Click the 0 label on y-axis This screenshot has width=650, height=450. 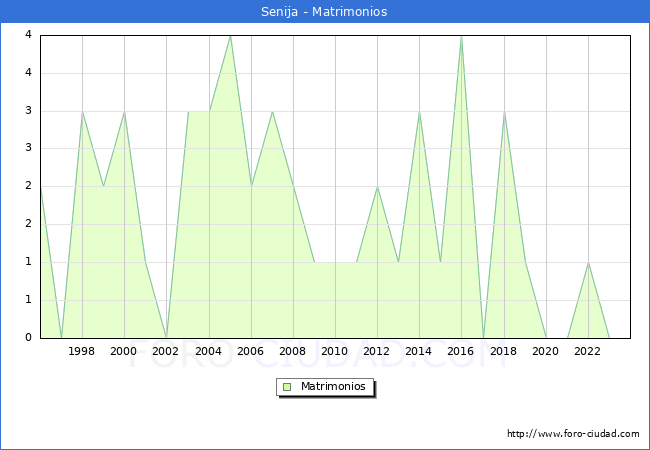click(28, 338)
